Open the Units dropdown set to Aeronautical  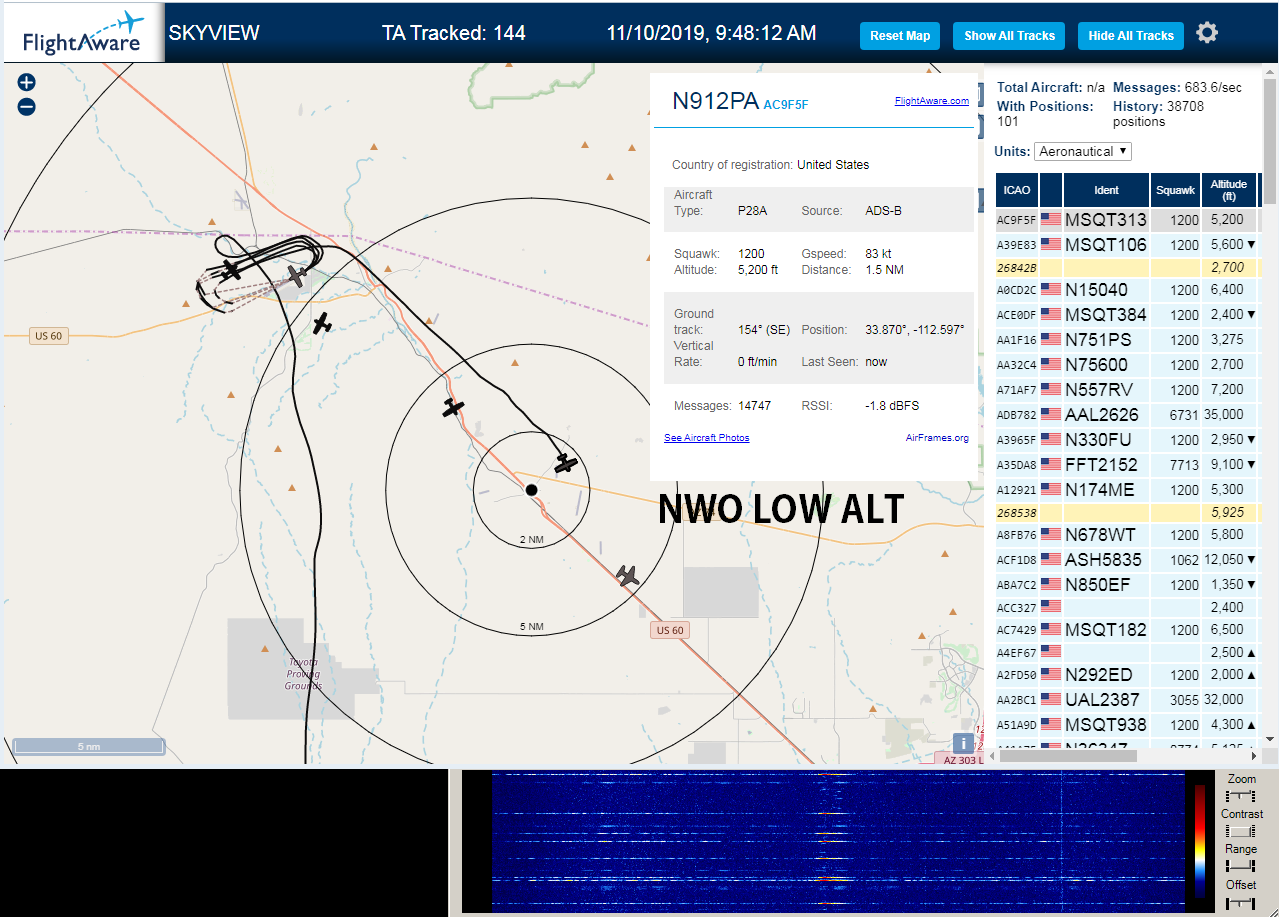click(x=1083, y=151)
